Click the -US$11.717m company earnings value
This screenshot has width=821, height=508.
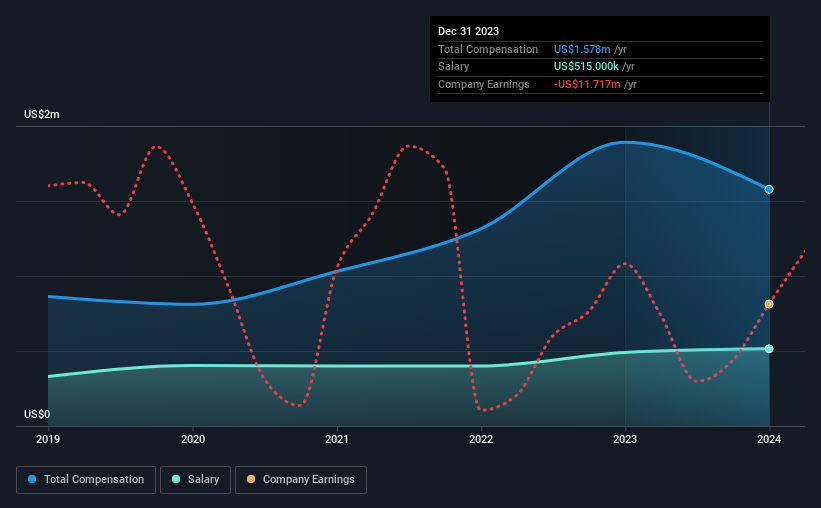coord(587,84)
